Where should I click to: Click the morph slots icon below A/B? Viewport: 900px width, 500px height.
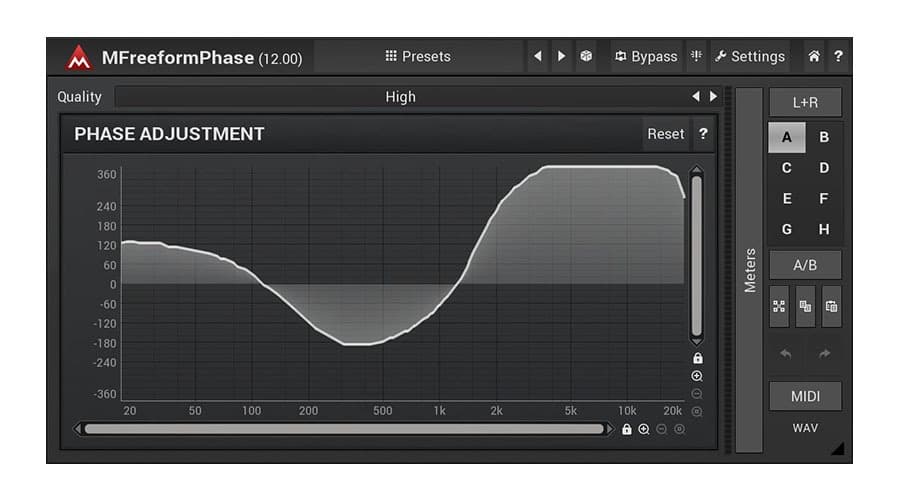point(779,307)
